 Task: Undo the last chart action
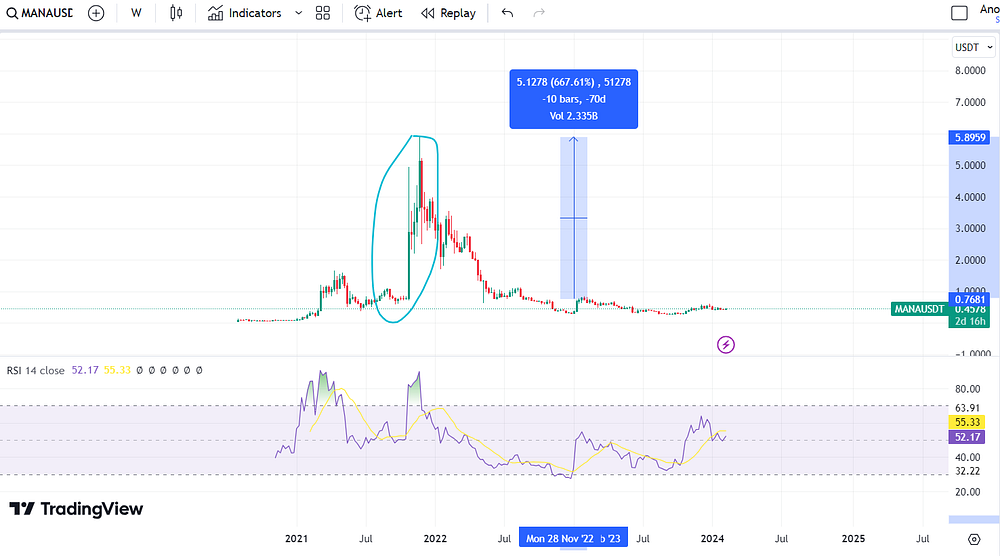[x=507, y=13]
